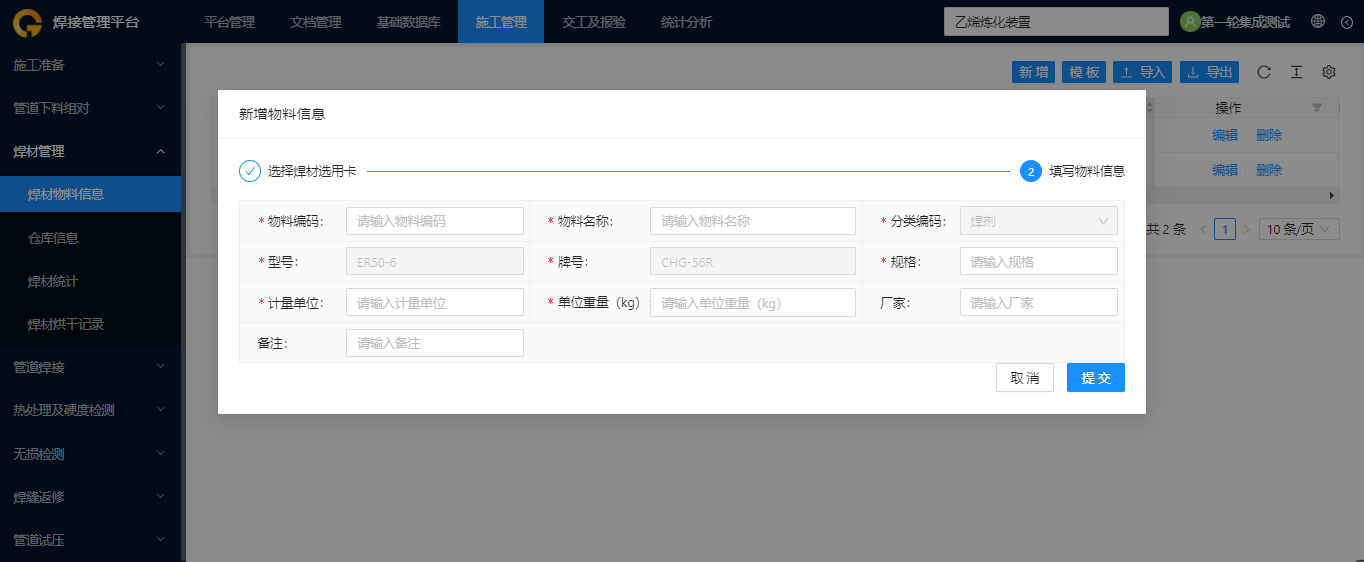This screenshot has width=1364, height=562.
Task: Click the welding platform logo
Action: 27,22
